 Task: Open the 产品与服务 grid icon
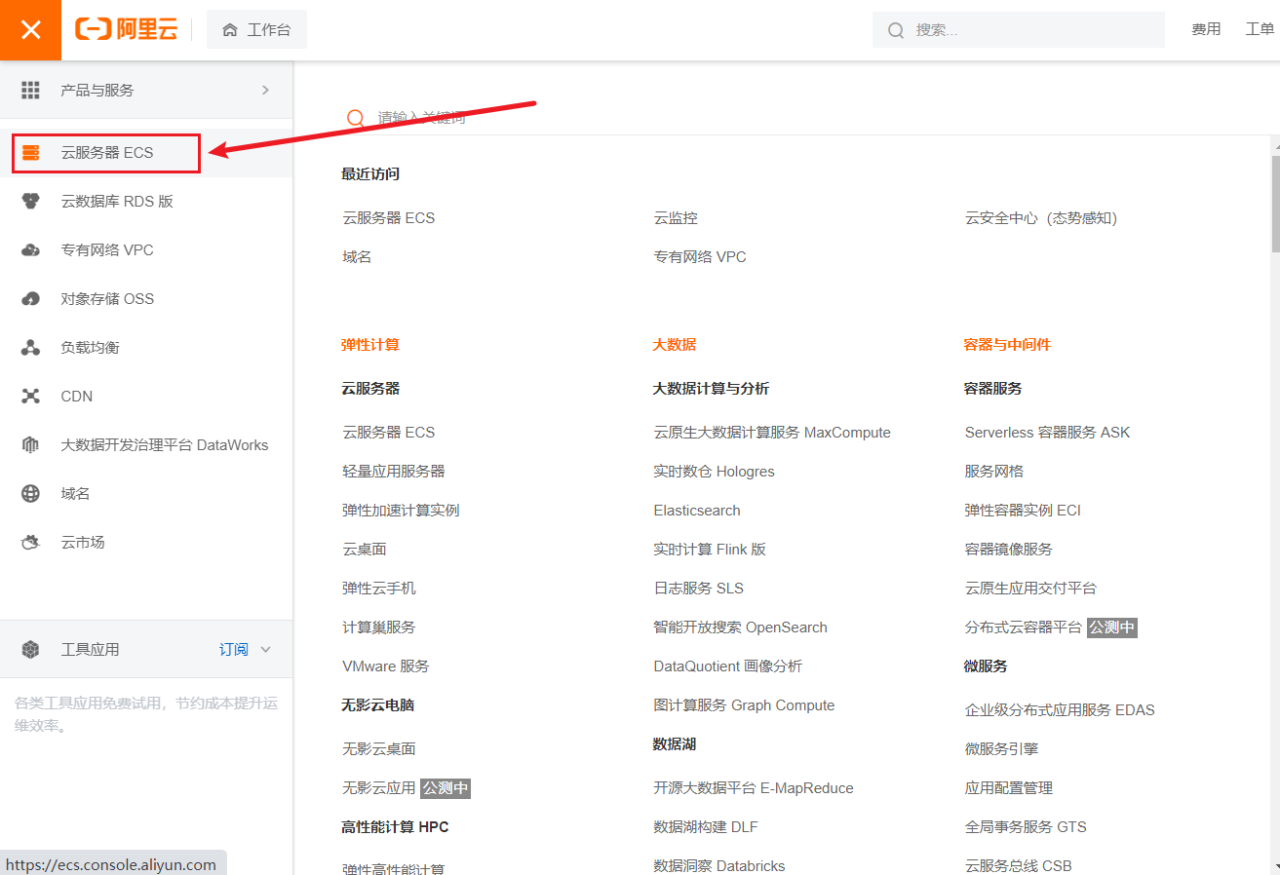coord(30,90)
